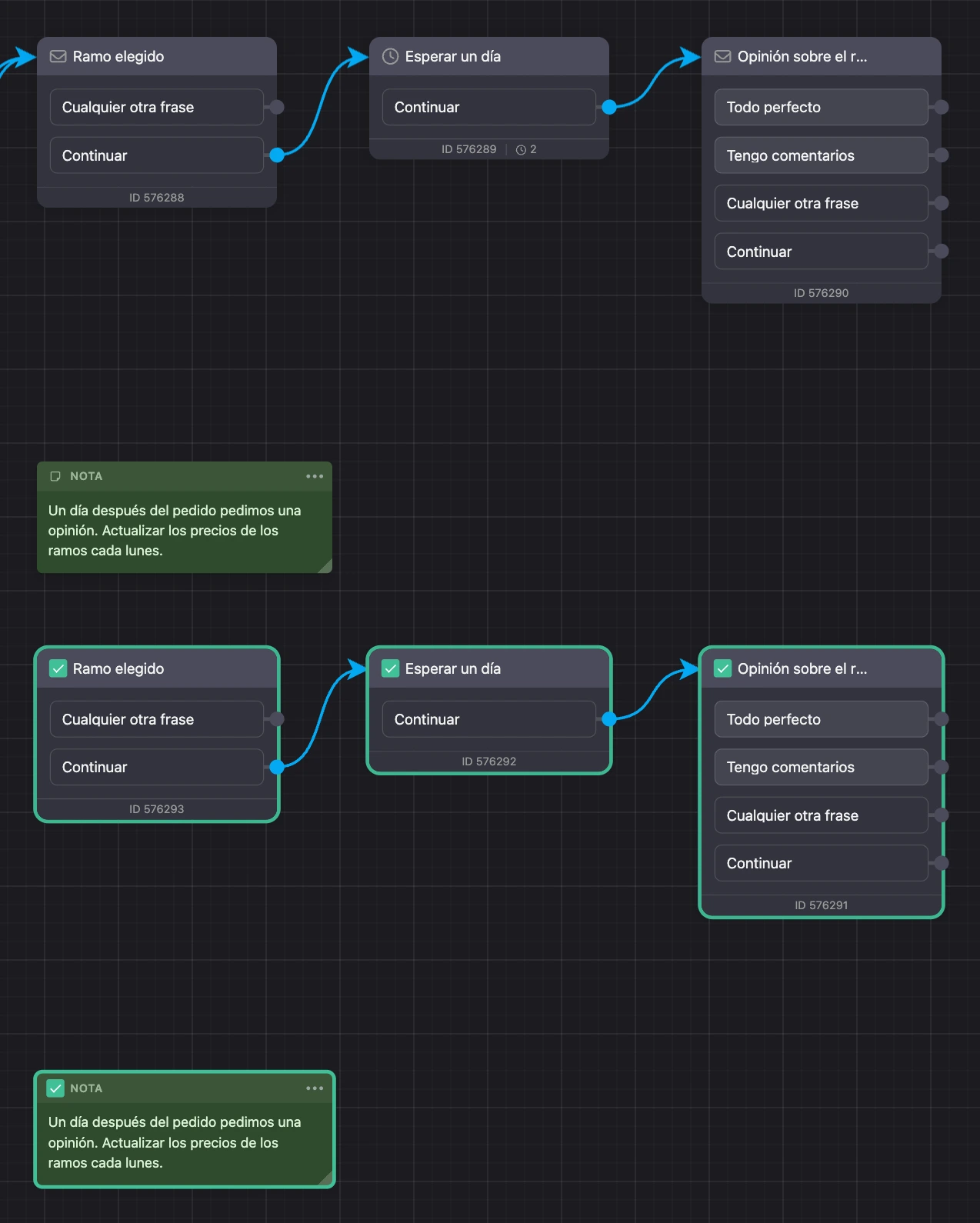Uncheck the selected Opinión sobre el r... checkbox
Image resolution: width=980 pixels, height=1223 pixels.
(722, 668)
